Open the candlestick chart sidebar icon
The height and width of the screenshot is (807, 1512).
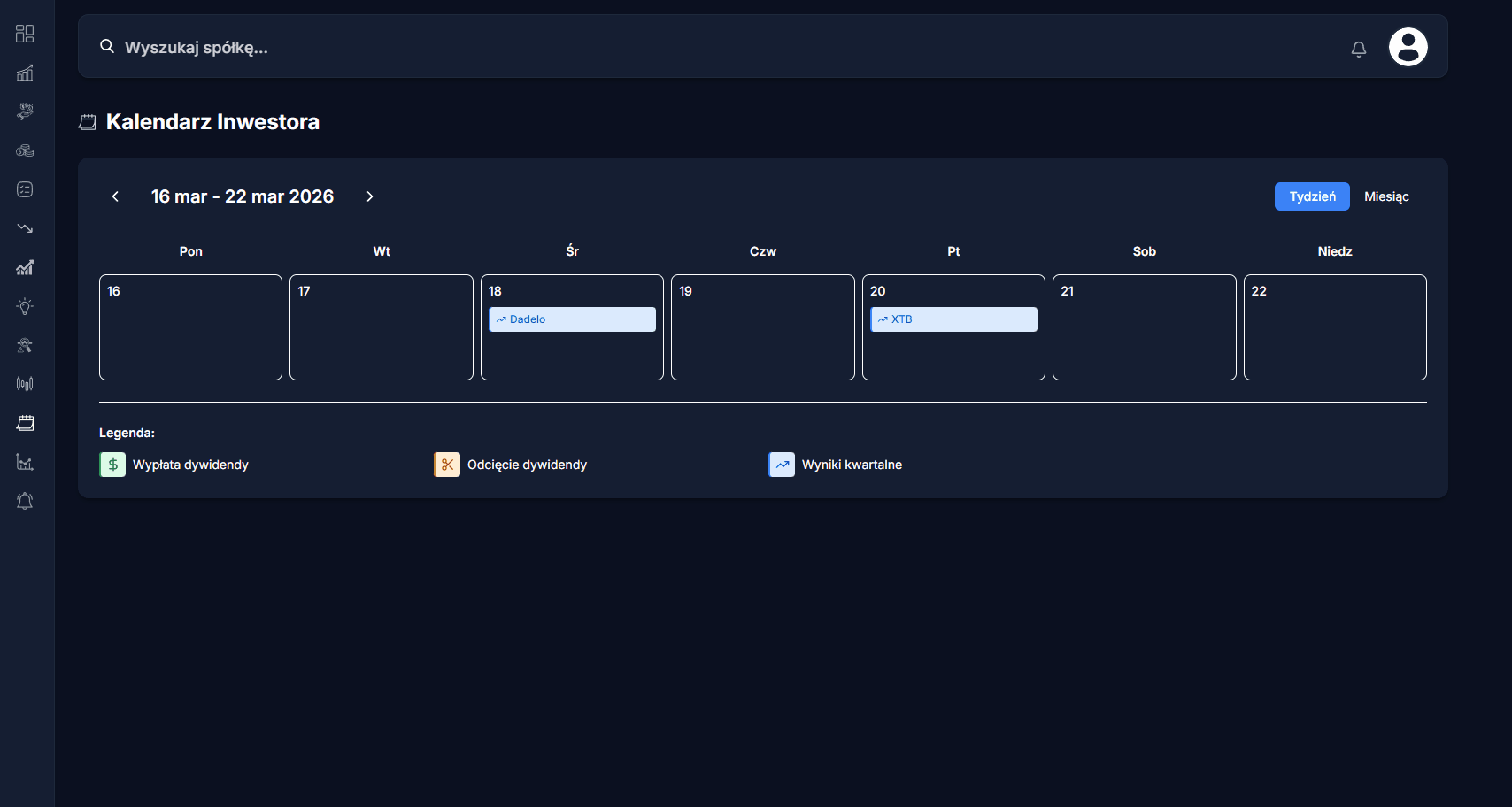click(25, 384)
